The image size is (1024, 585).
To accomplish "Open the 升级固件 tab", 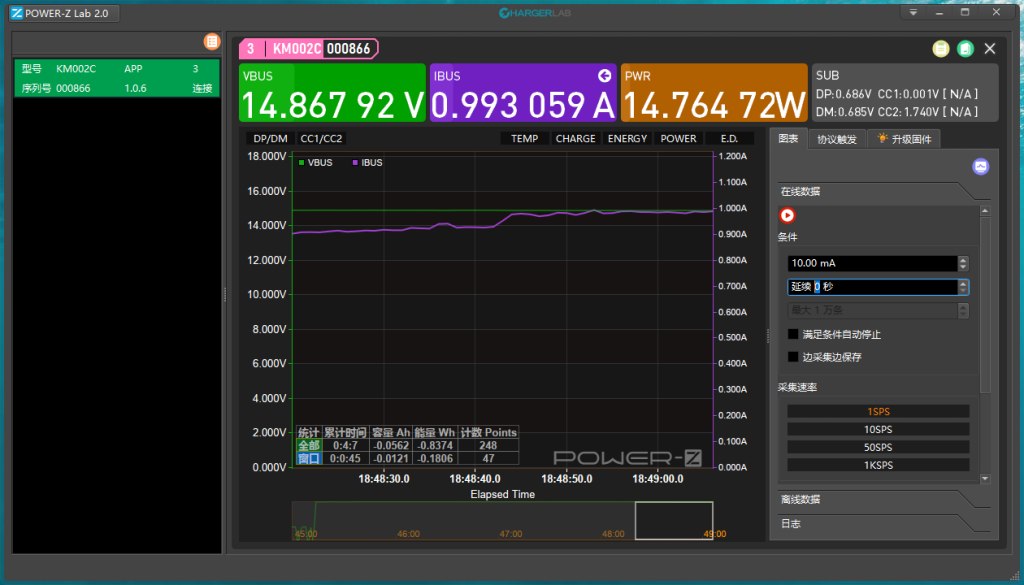I will point(904,139).
